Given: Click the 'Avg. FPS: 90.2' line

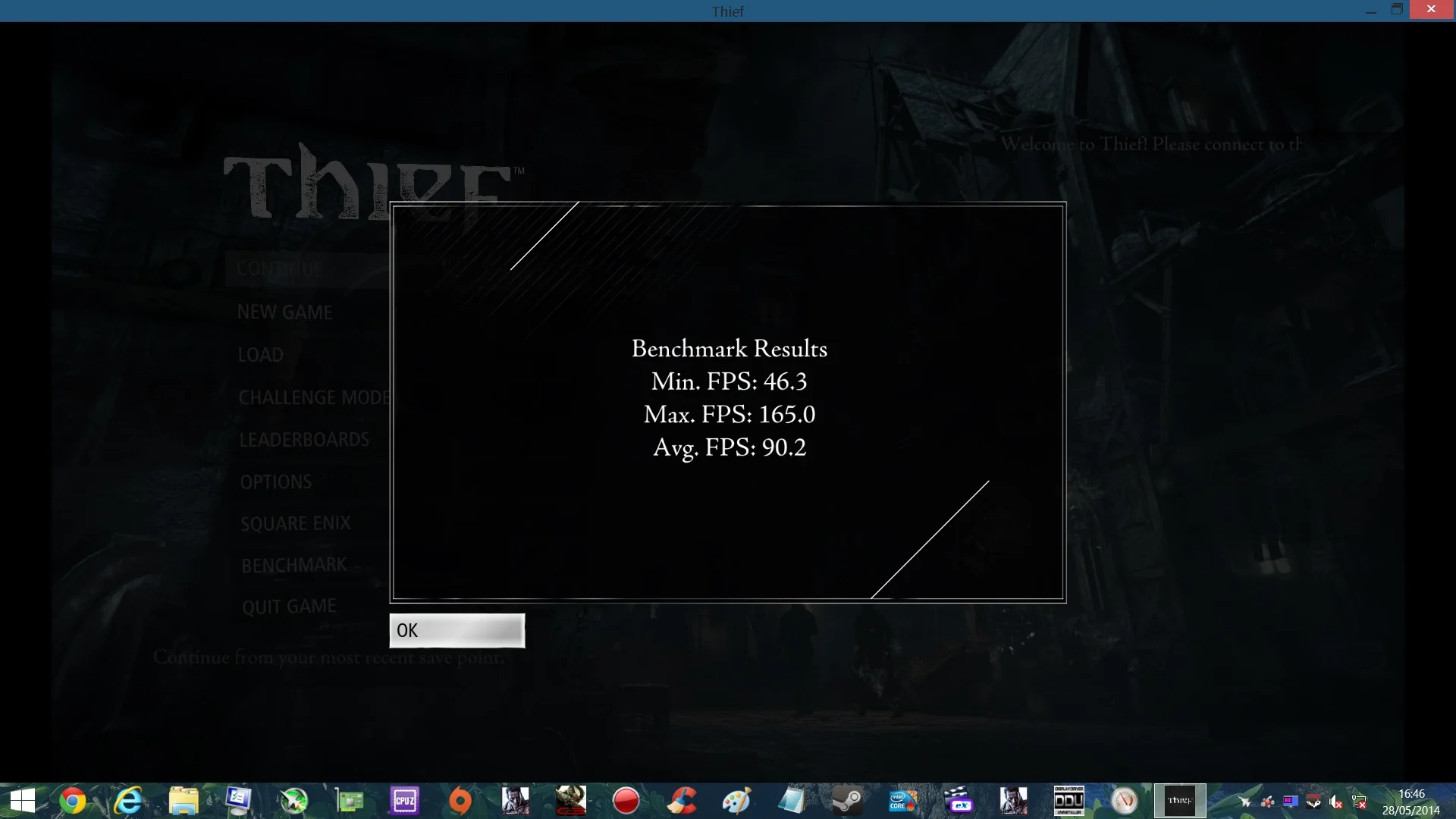Looking at the screenshot, I should pyautogui.click(x=730, y=448).
